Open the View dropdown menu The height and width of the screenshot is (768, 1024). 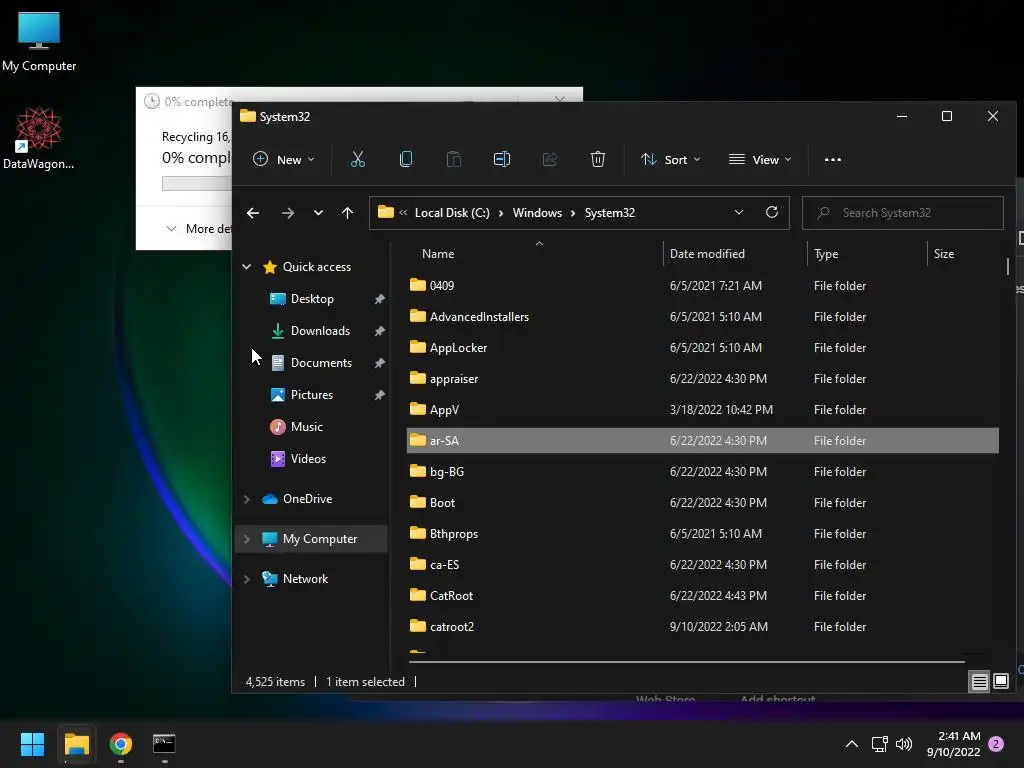(x=760, y=159)
